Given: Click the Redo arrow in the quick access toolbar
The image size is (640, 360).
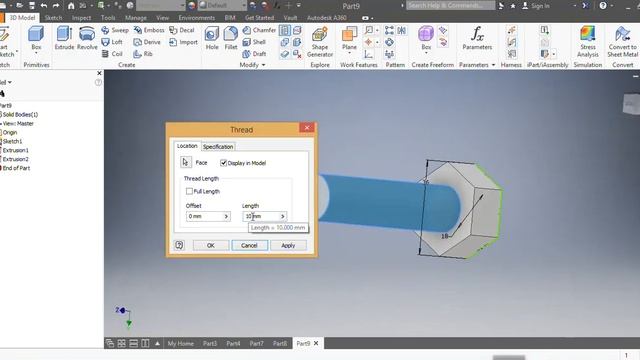Looking at the screenshot, I should point(56,6).
